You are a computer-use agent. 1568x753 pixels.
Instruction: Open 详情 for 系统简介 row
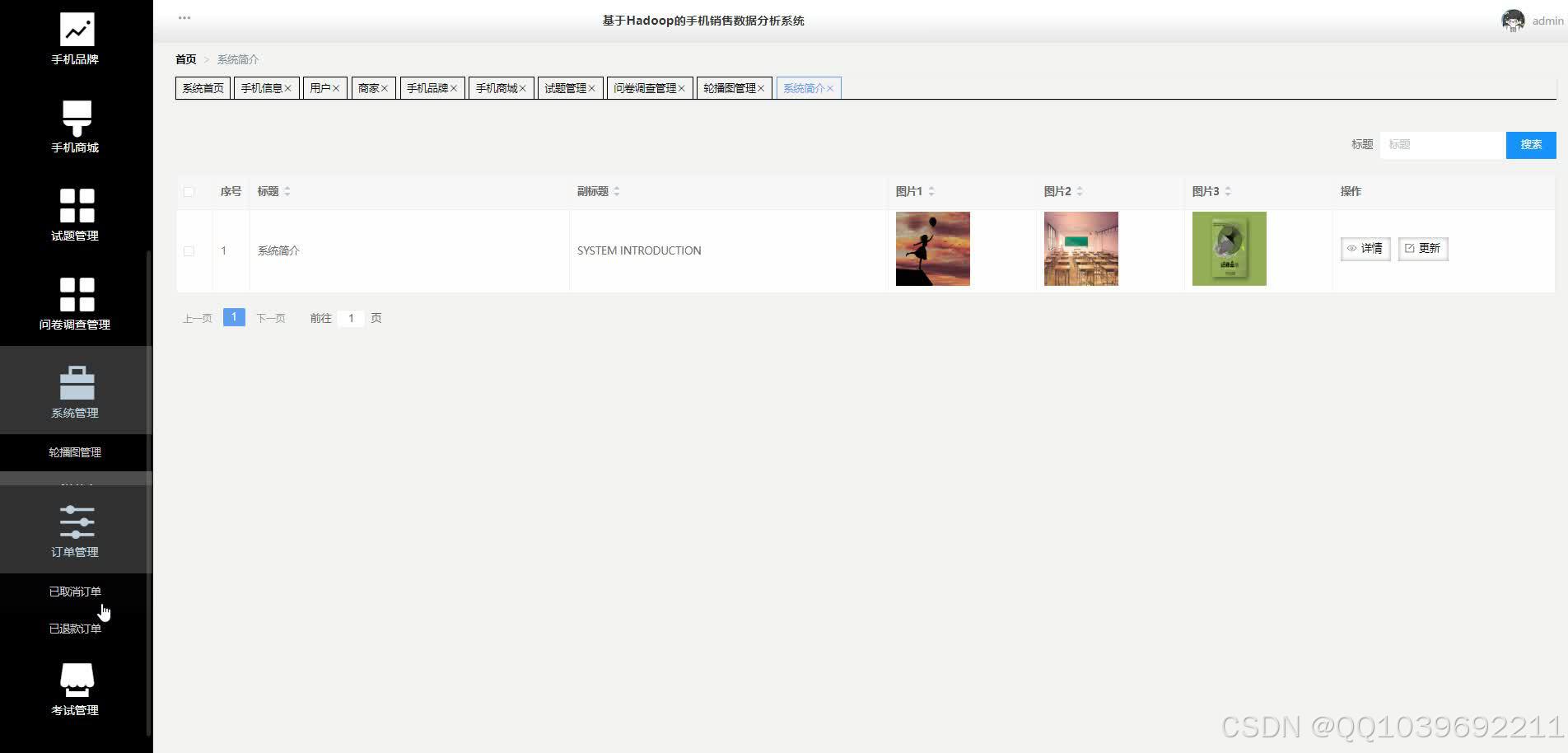click(1365, 249)
